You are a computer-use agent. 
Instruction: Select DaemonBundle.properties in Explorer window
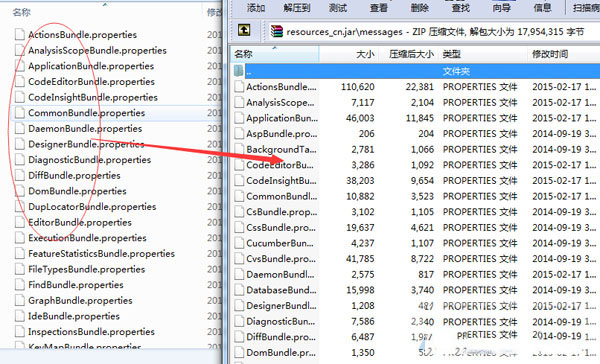tap(85, 129)
